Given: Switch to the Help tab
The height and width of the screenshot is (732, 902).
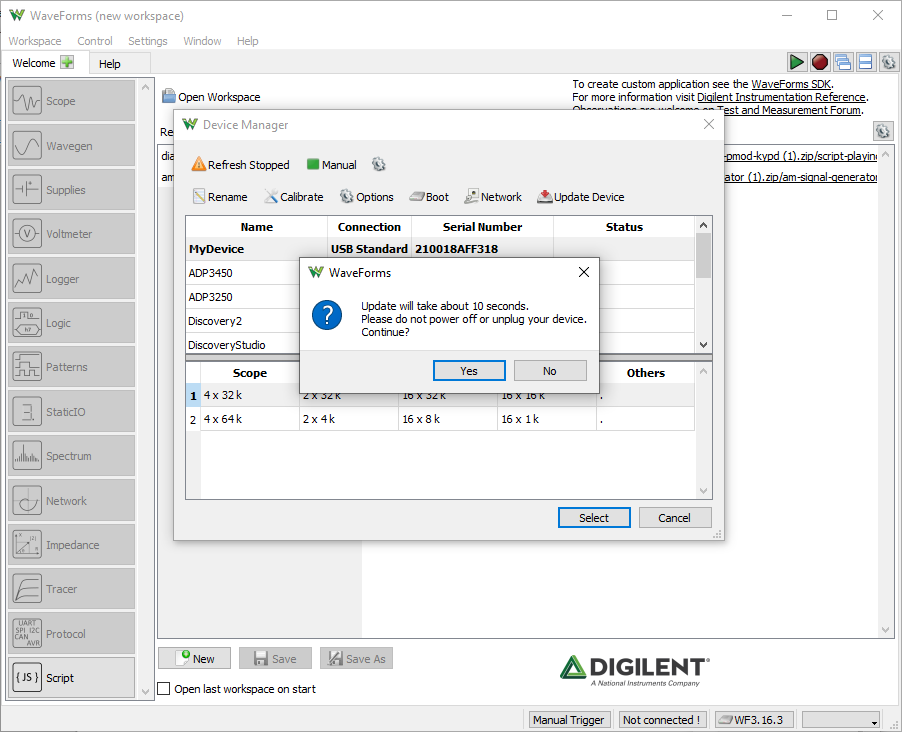Looking at the screenshot, I should pos(120,63).
